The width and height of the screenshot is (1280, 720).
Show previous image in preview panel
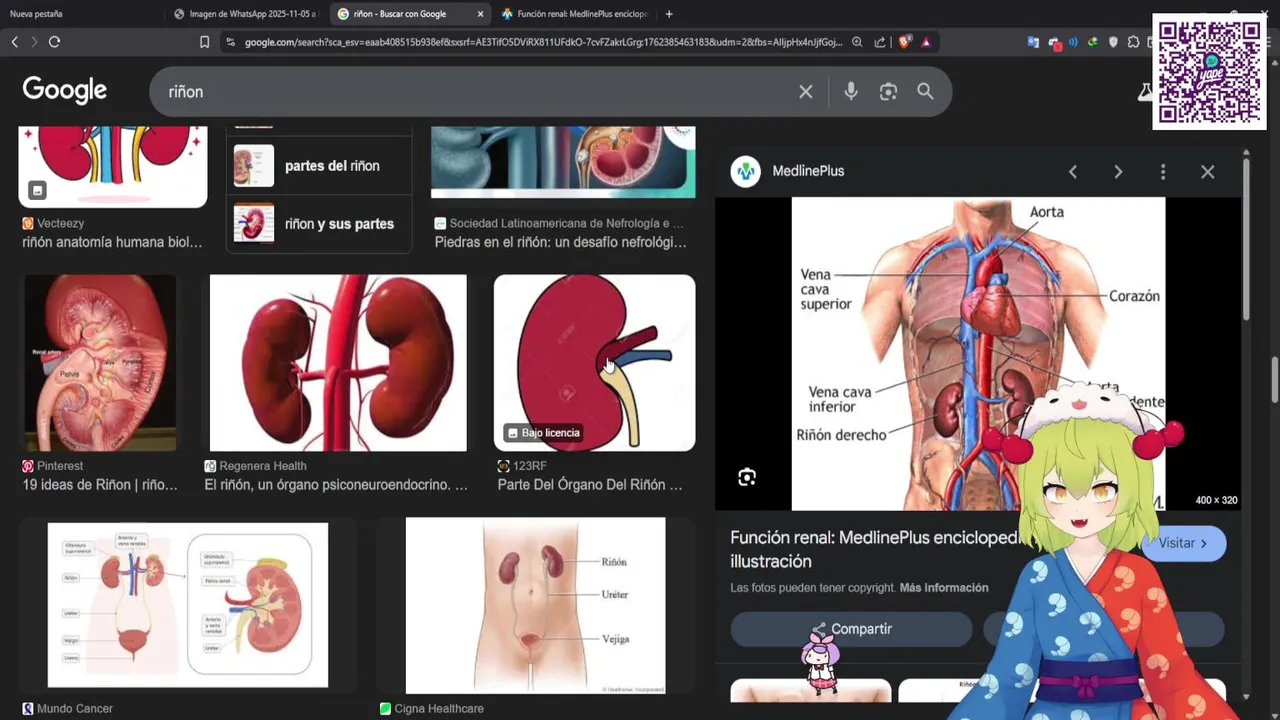tap(1072, 172)
